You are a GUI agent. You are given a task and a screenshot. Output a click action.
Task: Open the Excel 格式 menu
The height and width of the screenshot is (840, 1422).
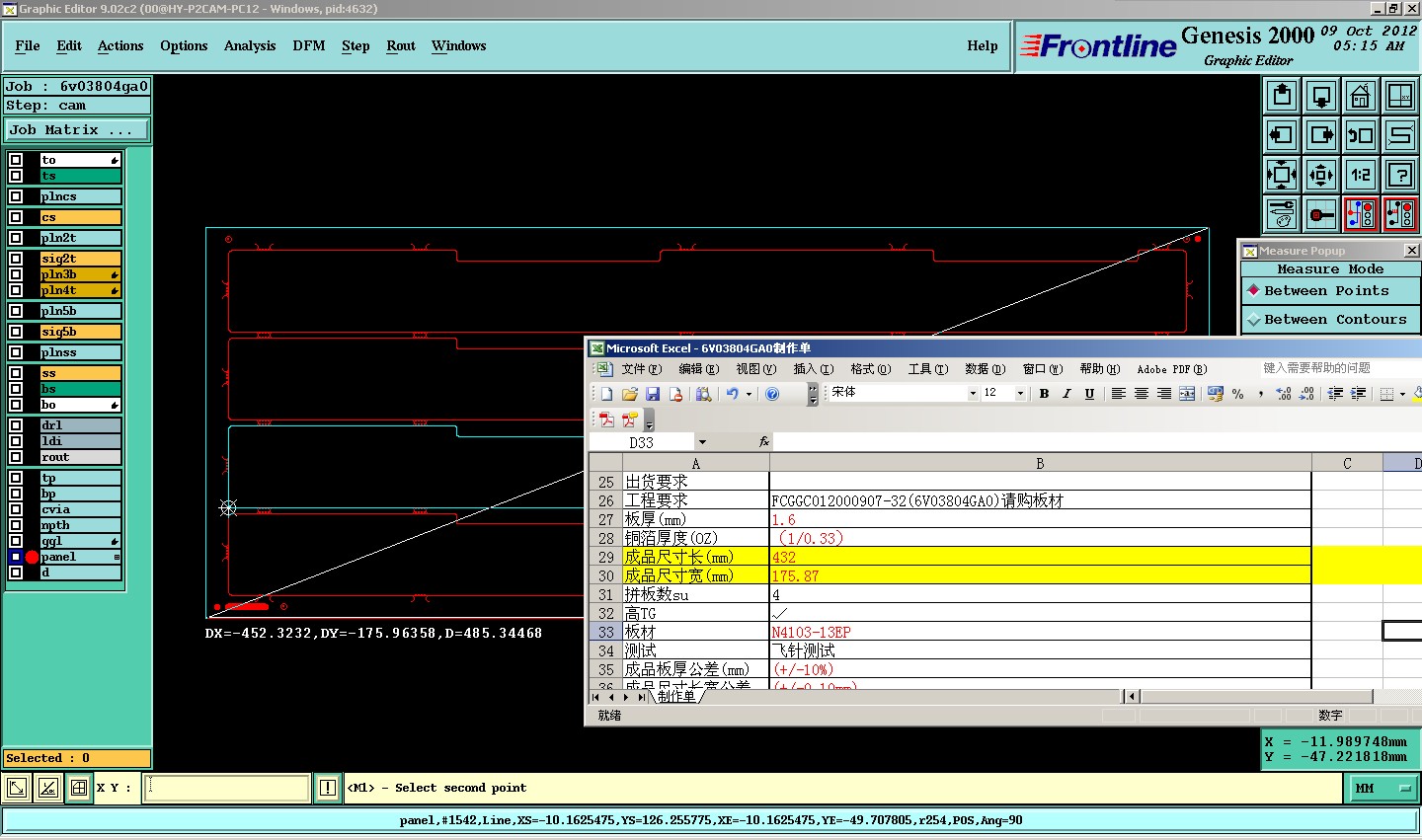[871, 369]
